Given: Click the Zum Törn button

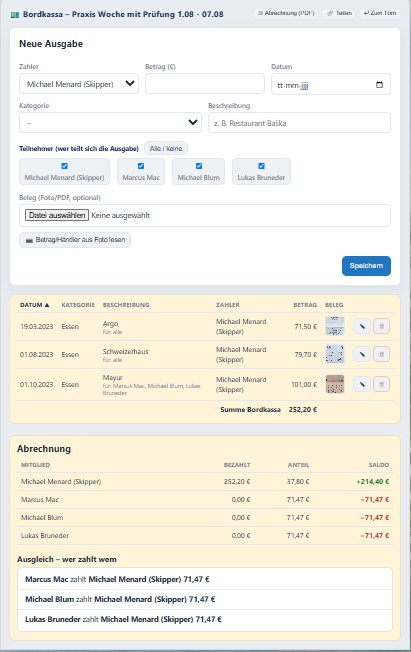Looking at the screenshot, I should [380, 13].
